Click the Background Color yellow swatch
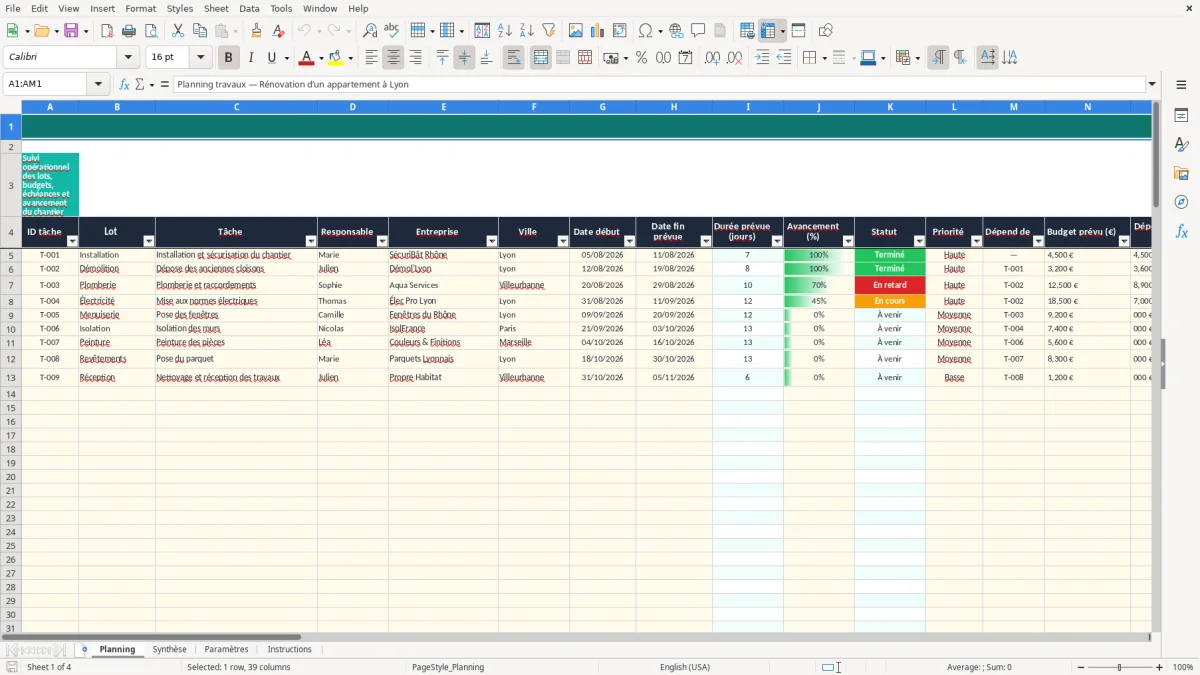Image resolution: width=1200 pixels, height=675 pixels. coord(335,58)
